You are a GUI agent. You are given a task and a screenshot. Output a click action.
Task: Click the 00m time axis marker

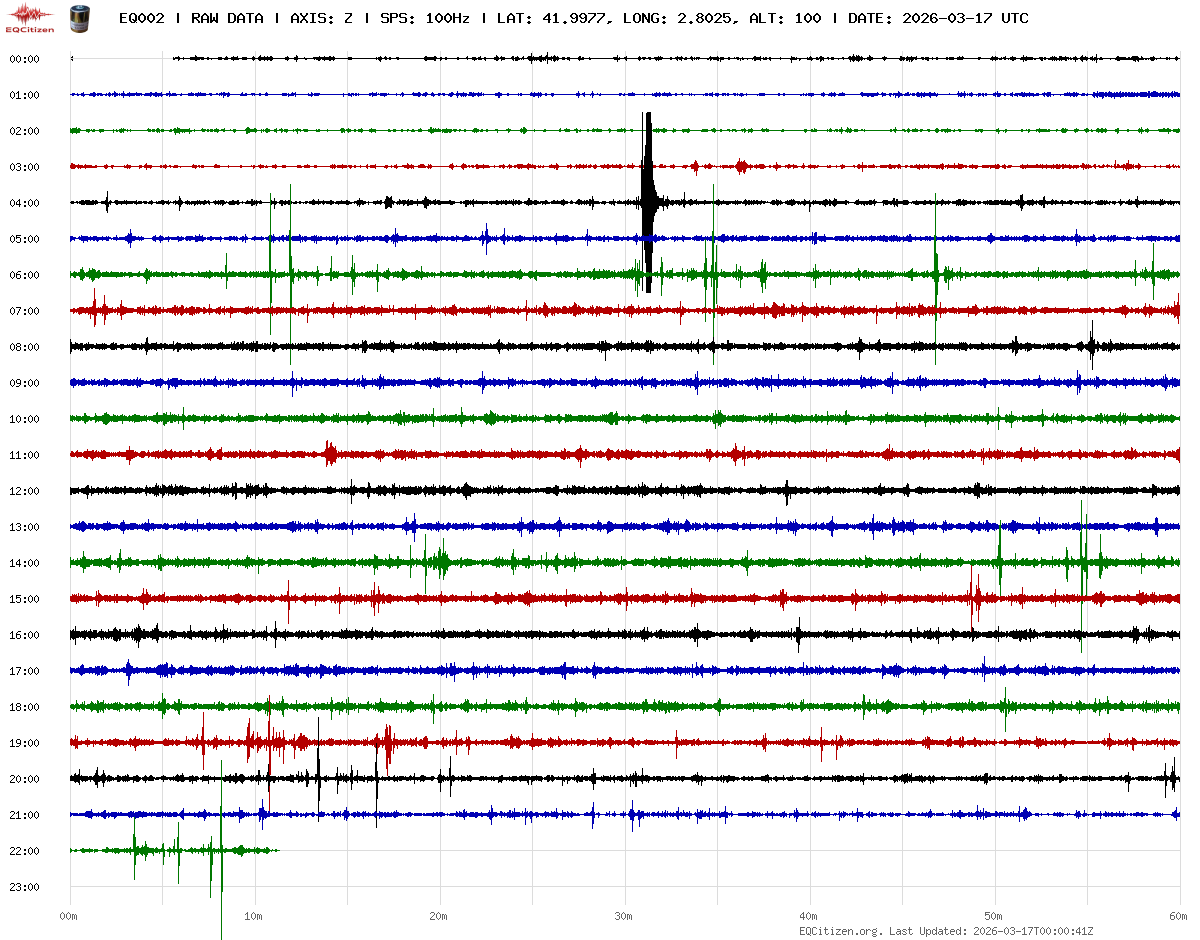(69, 916)
